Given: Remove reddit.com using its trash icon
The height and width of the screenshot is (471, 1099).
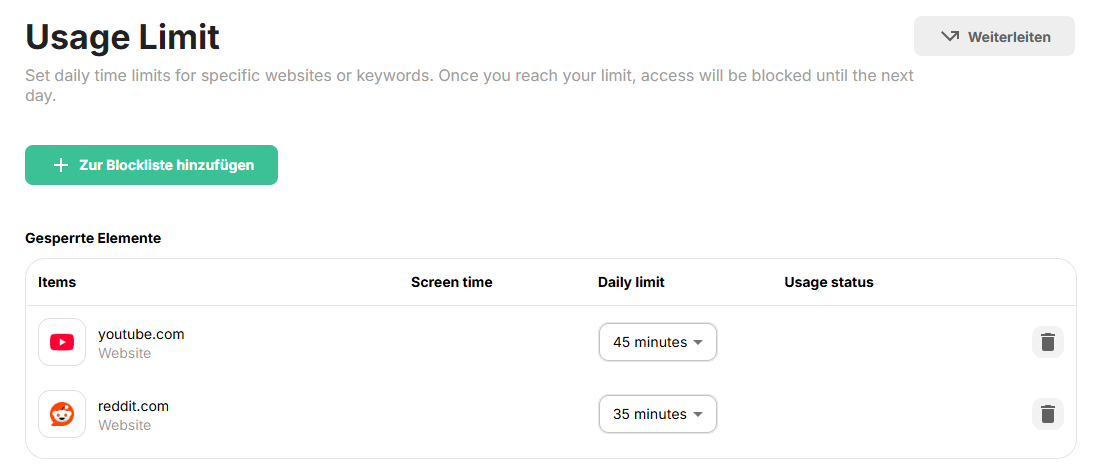Looking at the screenshot, I should [x=1047, y=414].
